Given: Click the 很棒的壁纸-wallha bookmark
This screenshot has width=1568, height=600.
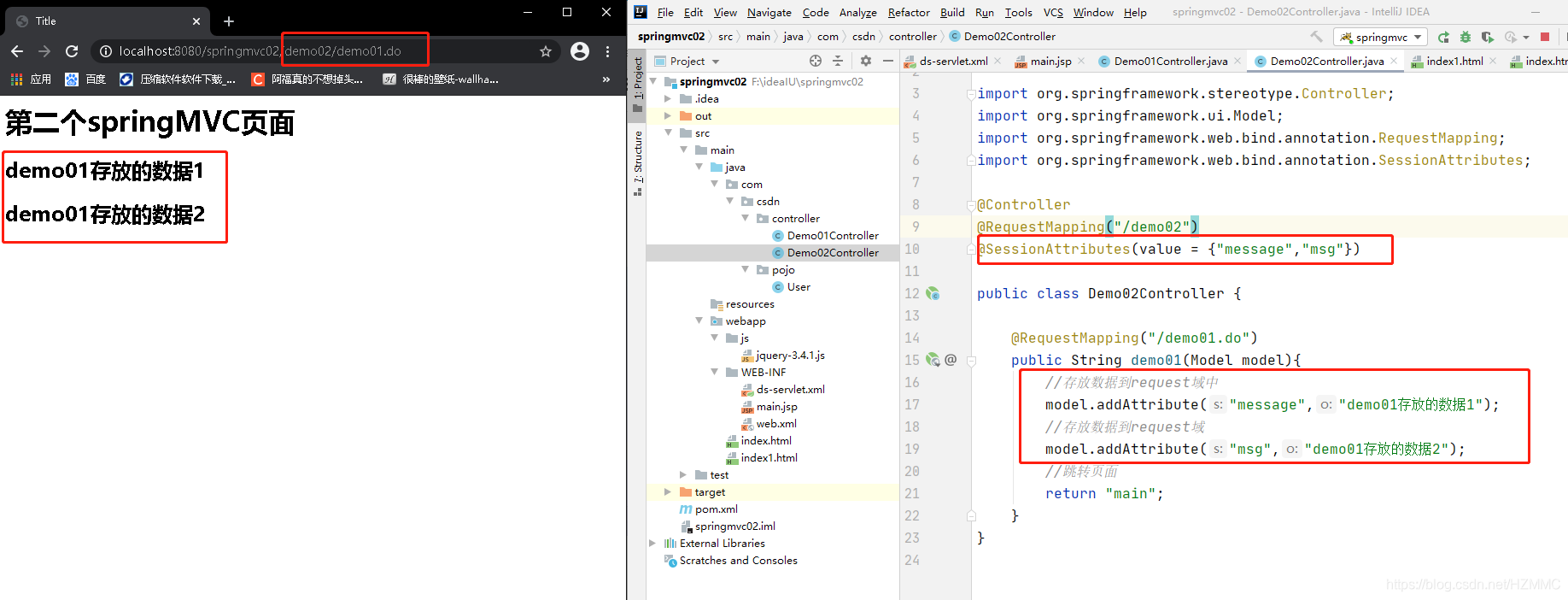Looking at the screenshot, I should 441,79.
